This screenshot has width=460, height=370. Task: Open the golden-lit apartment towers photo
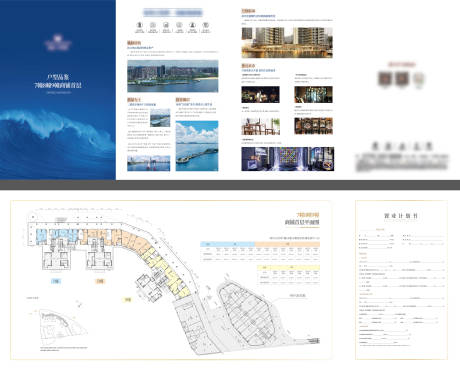point(287,43)
